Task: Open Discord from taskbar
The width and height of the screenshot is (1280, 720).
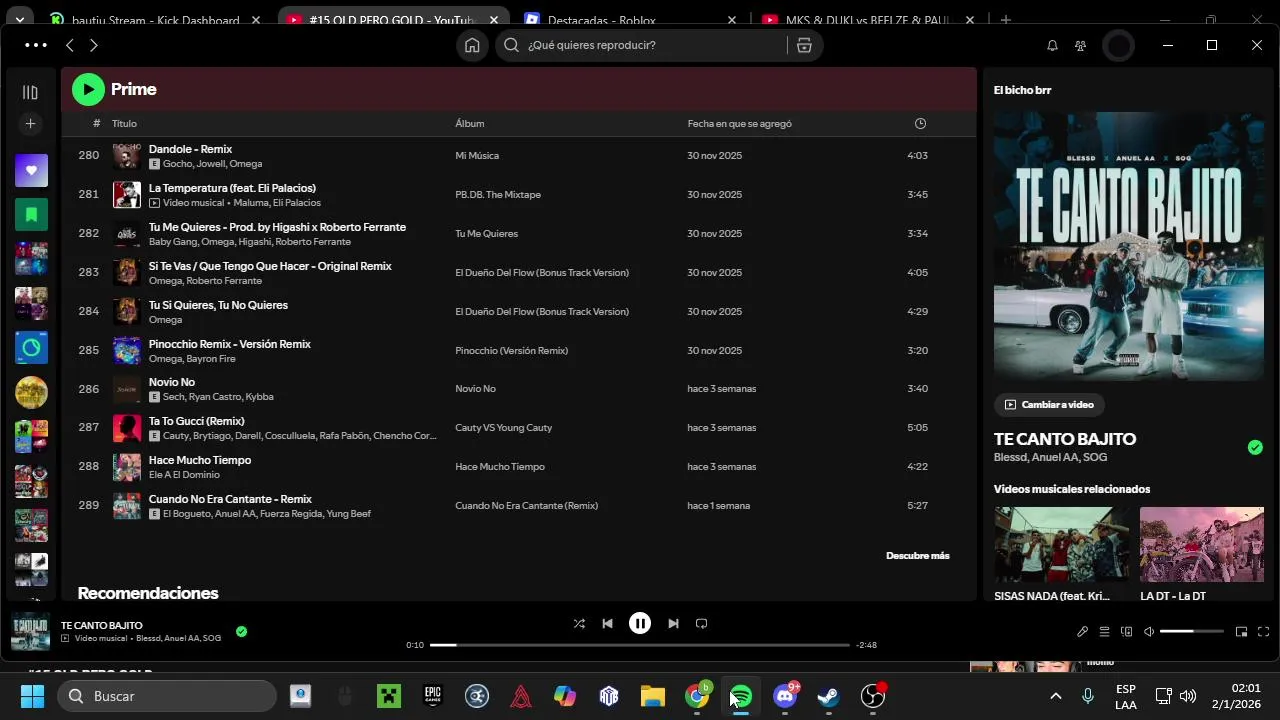Action: tap(785, 696)
